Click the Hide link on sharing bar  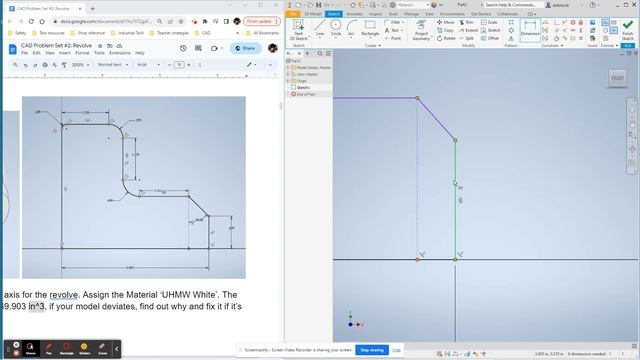396,350
